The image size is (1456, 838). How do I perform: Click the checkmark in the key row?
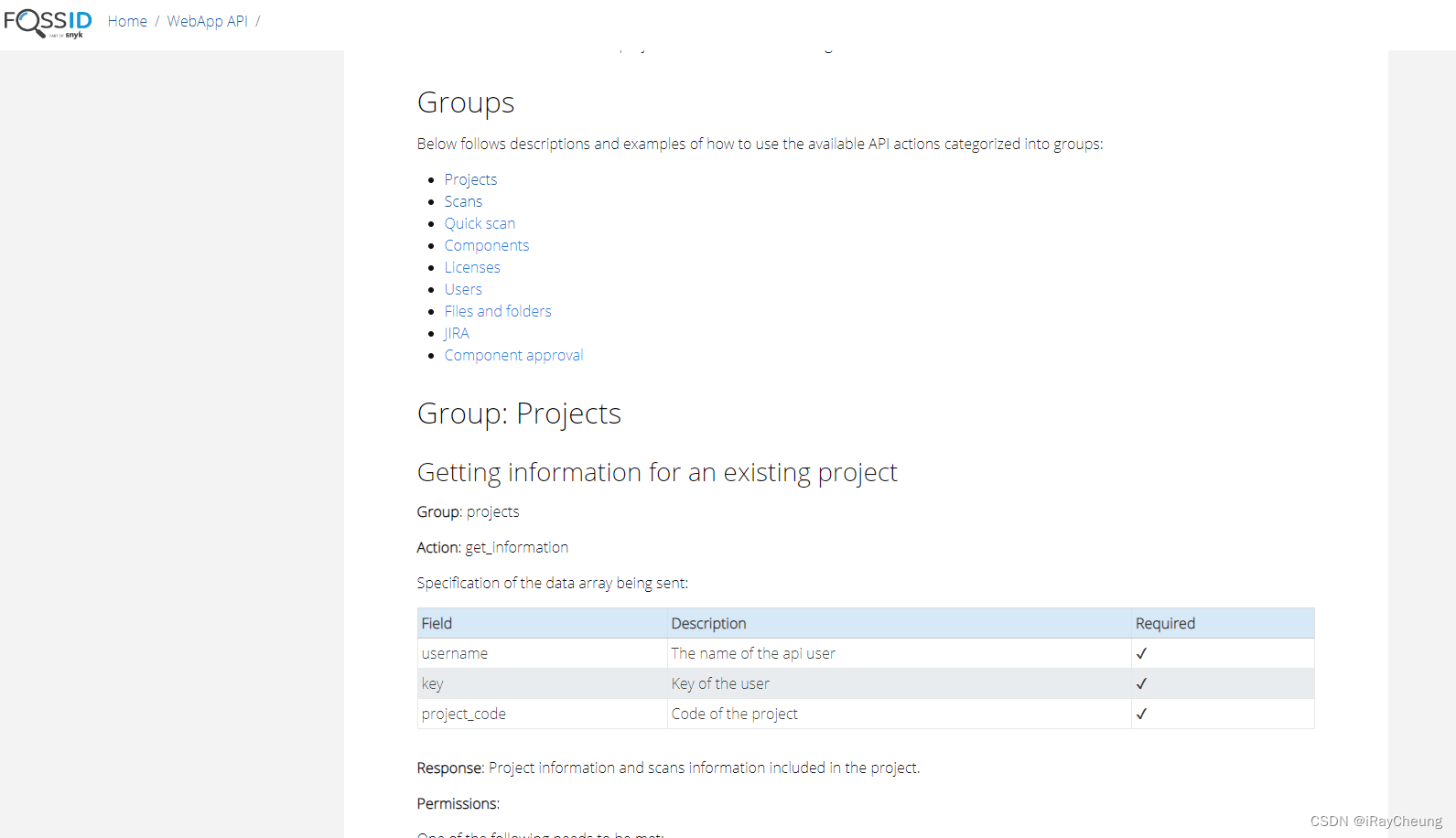click(1141, 683)
